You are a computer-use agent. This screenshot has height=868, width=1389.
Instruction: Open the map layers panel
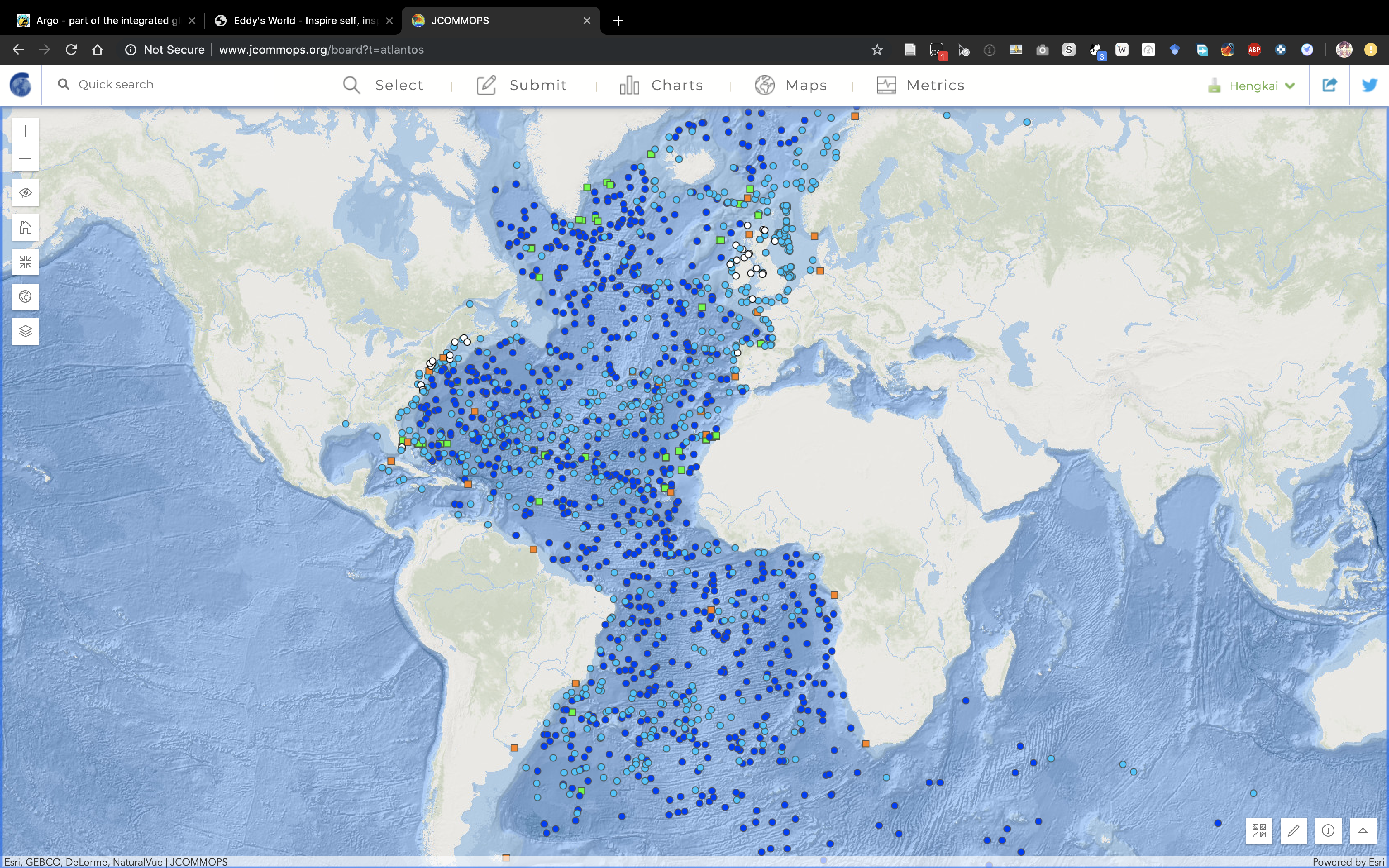[25, 331]
